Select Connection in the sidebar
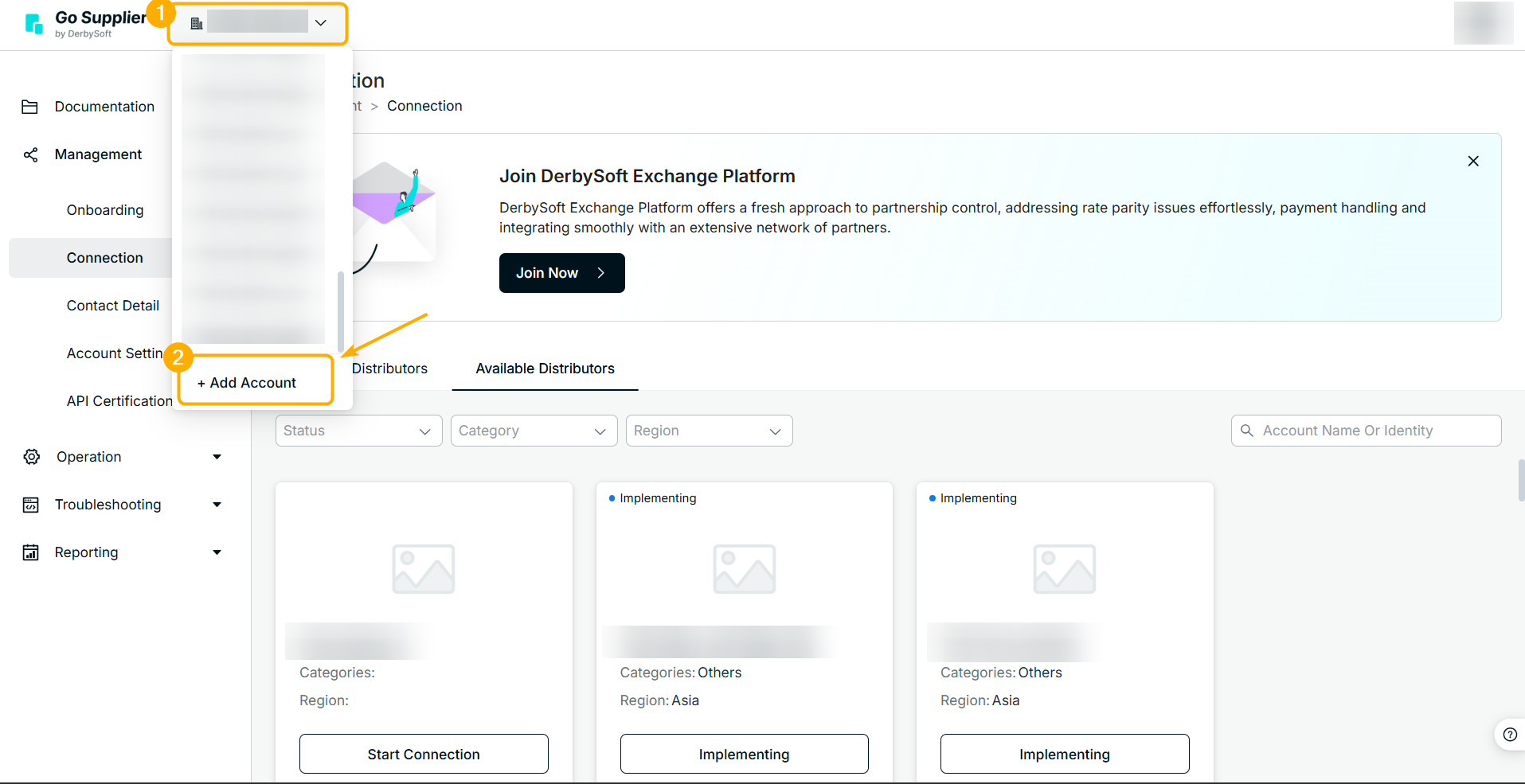Viewport: 1525px width, 784px height. [105, 258]
